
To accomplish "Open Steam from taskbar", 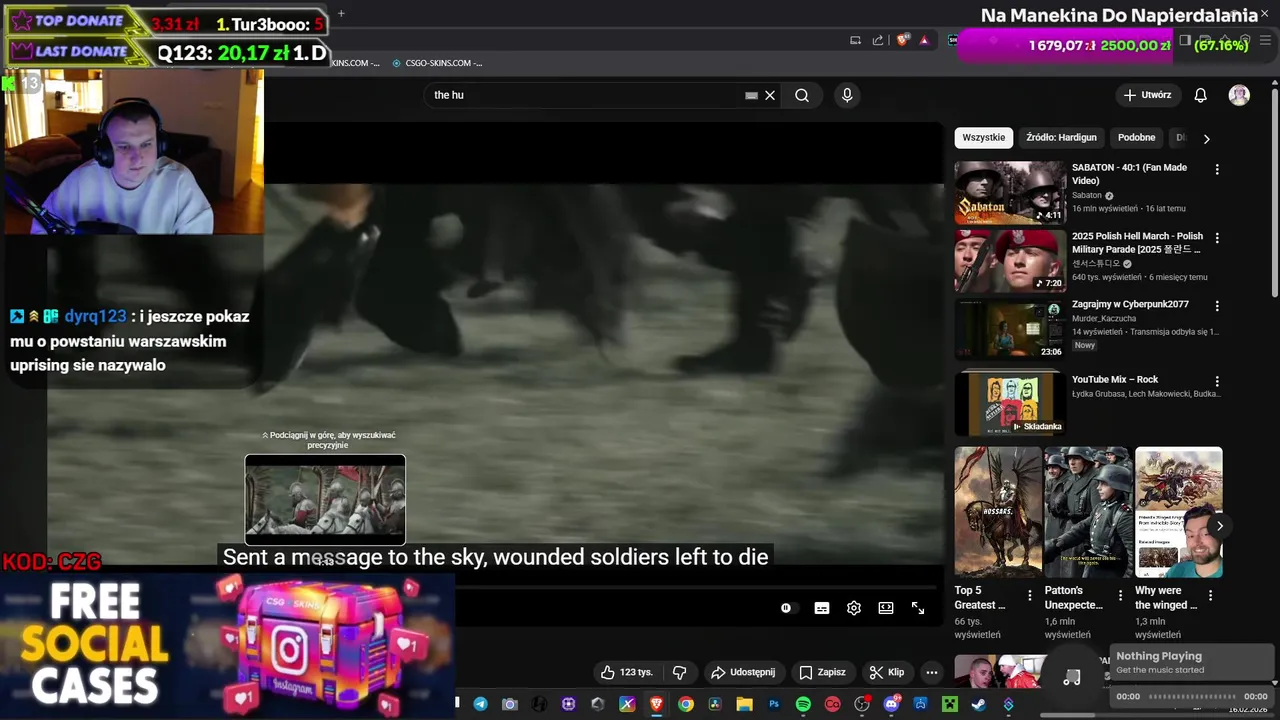I will [x=979, y=704].
